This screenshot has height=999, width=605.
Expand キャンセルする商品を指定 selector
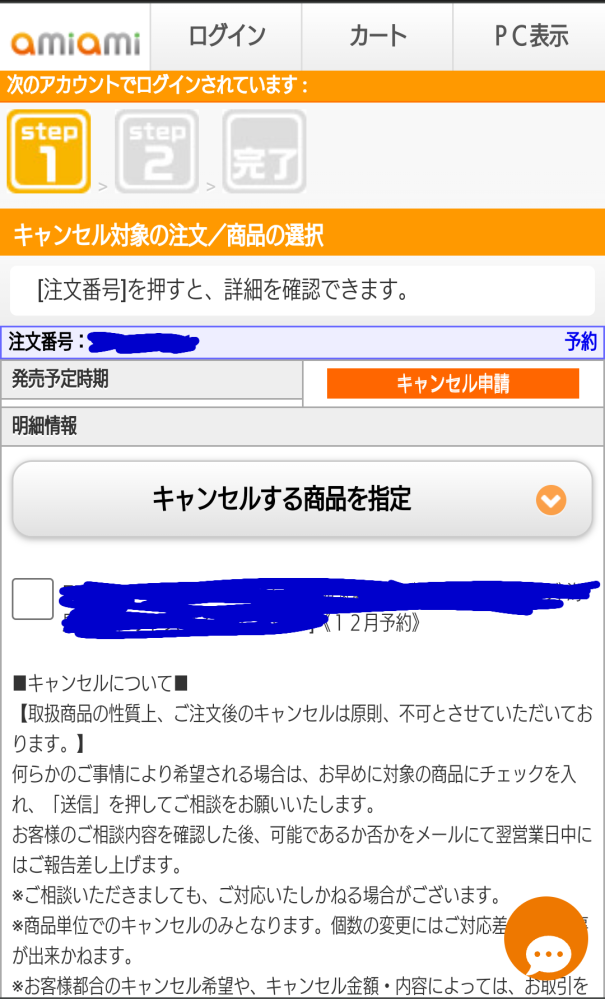pyautogui.click(x=302, y=499)
